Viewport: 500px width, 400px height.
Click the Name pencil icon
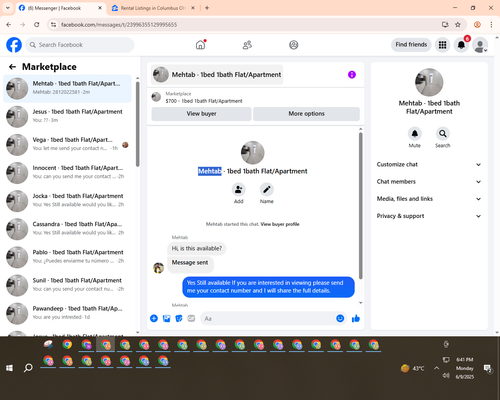(267, 190)
